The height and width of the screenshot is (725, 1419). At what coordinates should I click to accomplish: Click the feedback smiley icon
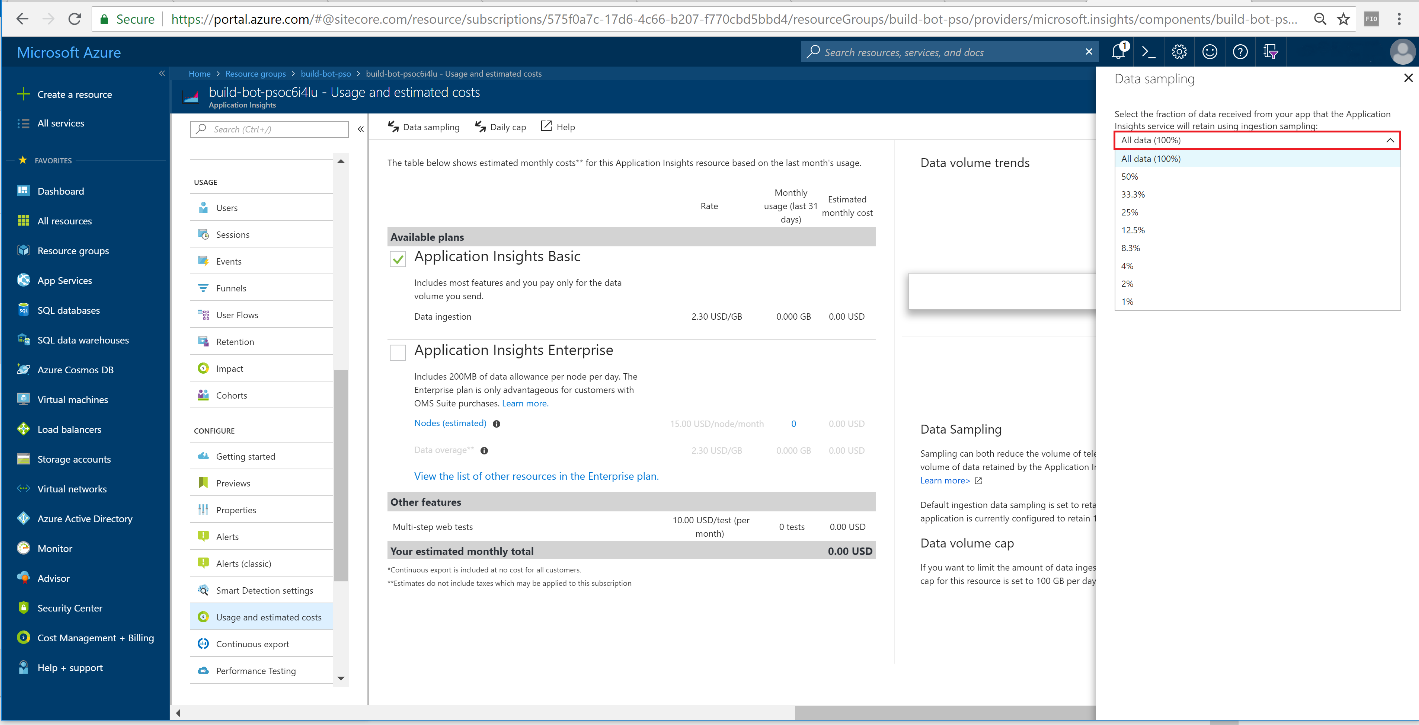1210,52
